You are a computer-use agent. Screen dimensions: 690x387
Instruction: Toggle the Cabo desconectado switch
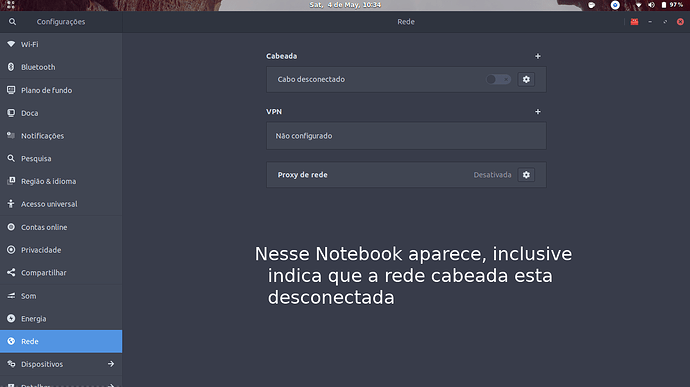point(498,79)
